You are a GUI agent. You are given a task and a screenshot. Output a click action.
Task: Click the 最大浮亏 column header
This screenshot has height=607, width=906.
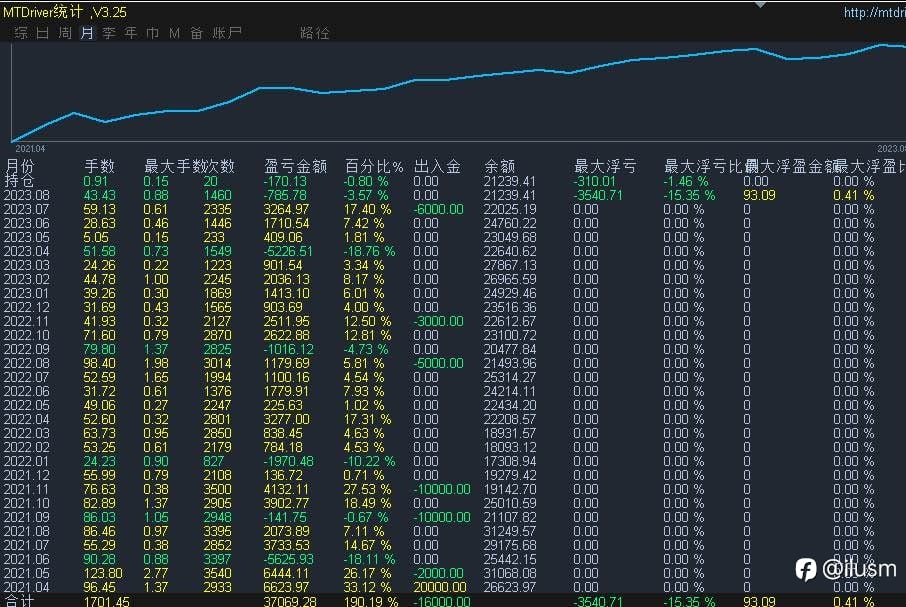[605, 166]
